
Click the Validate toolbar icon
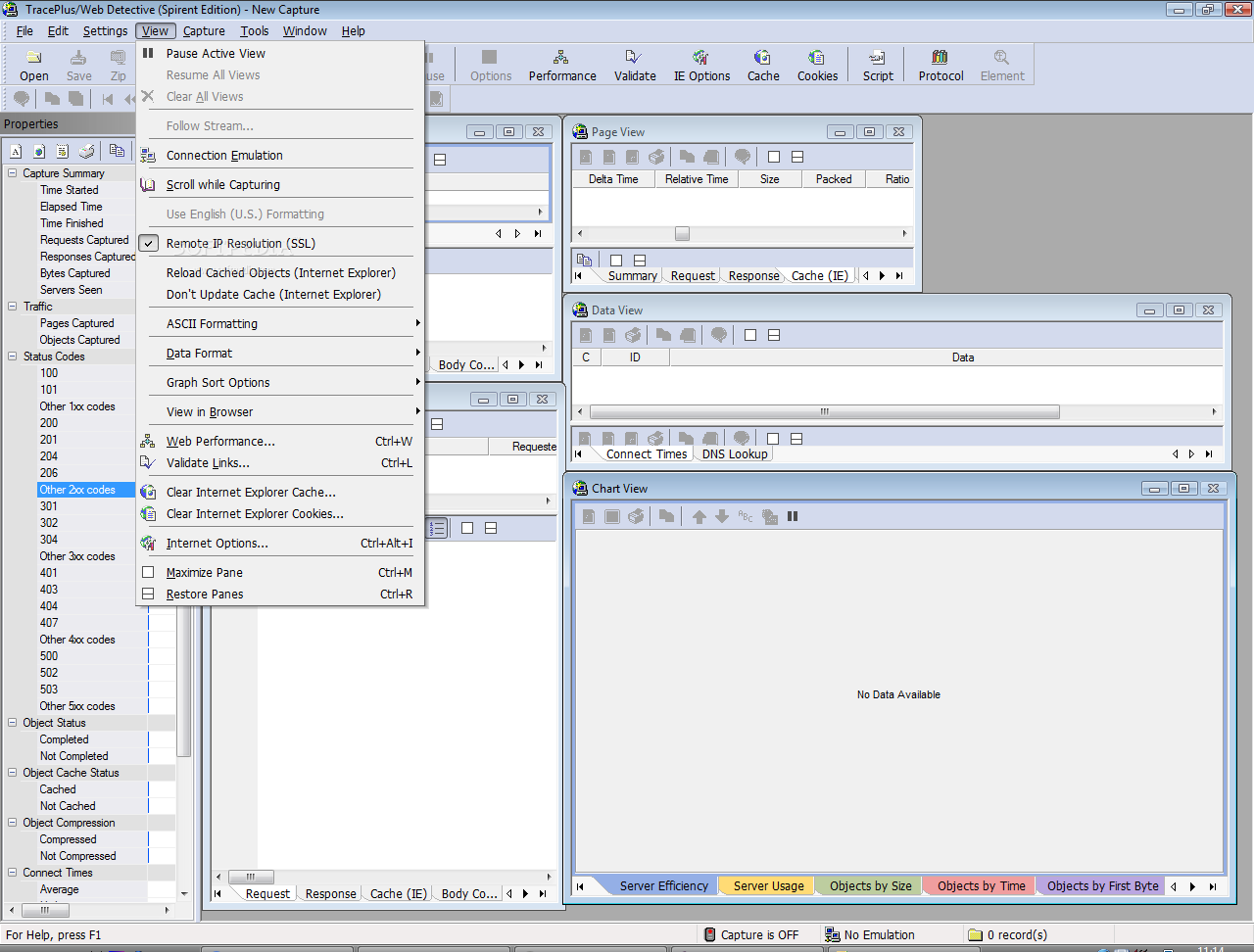(x=635, y=65)
